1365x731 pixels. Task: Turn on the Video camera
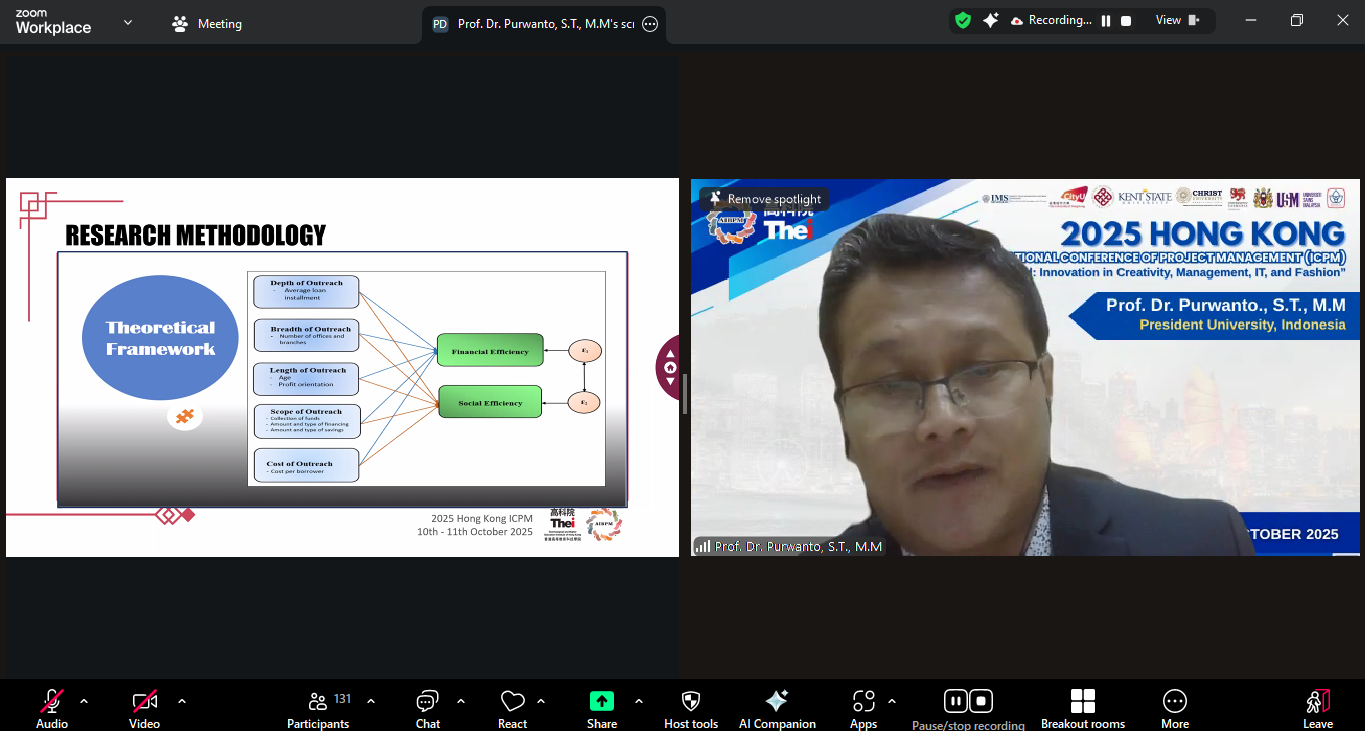coord(144,702)
